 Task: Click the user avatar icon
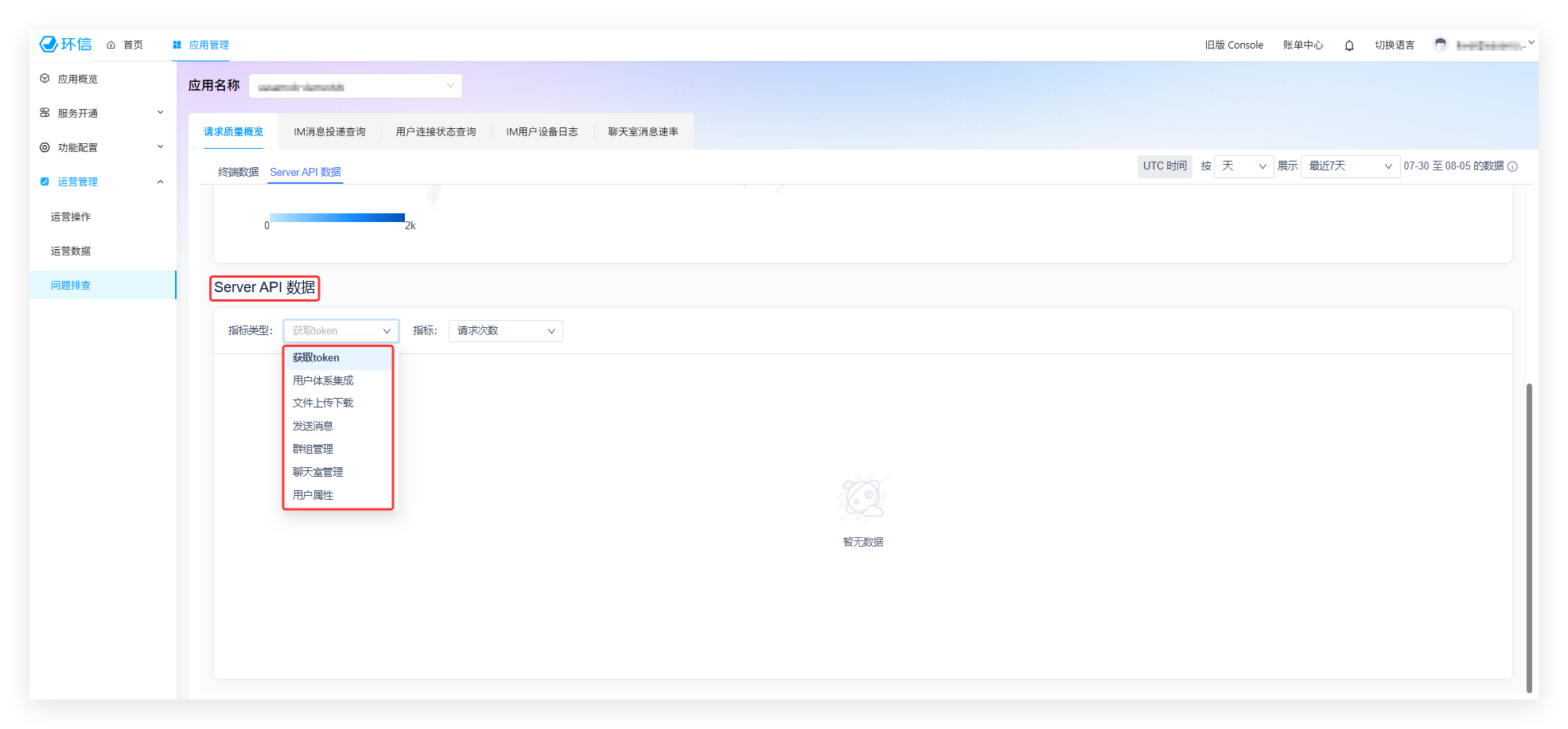(x=1440, y=45)
